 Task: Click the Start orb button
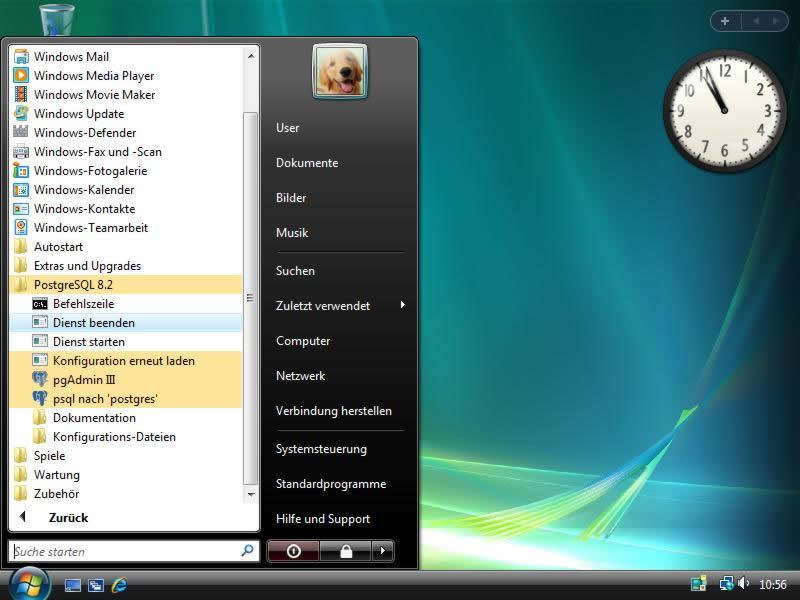29,585
